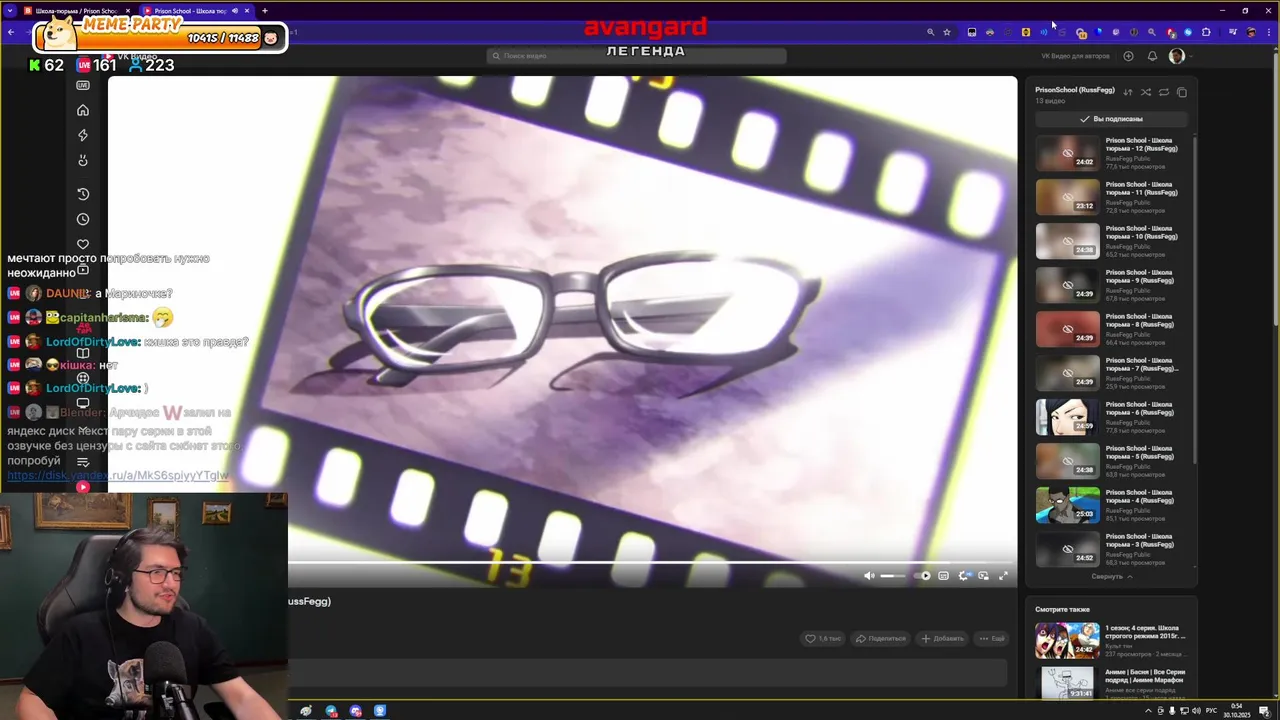Open the watch later clock icon
The width and height of the screenshot is (1280, 720).
pyautogui.click(x=83, y=219)
